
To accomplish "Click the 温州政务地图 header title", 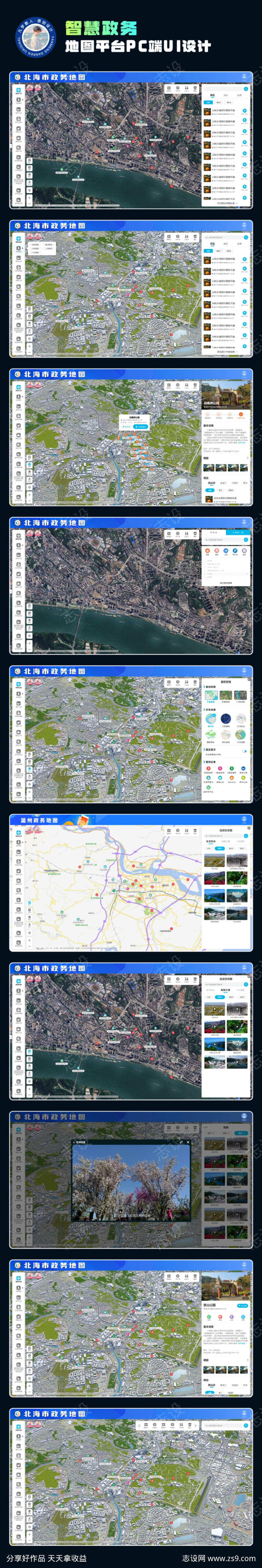I will (x=40, y=820).
